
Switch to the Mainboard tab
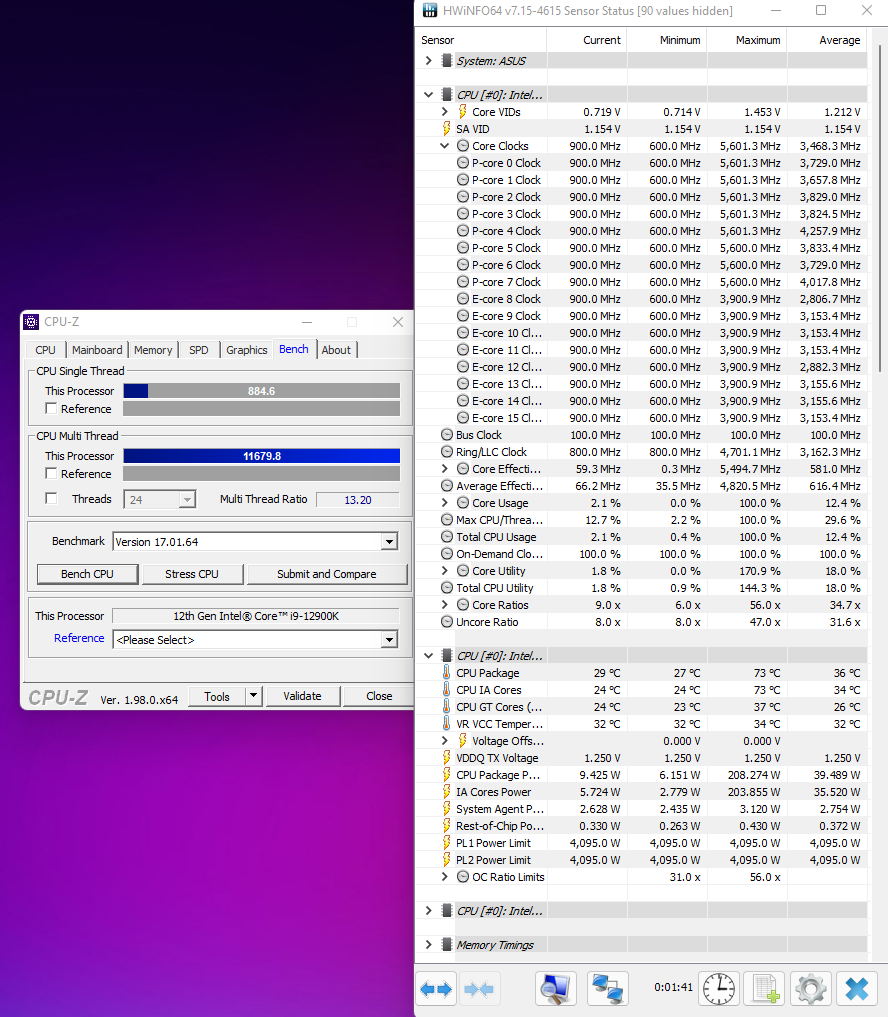click(x=97, y=350)
